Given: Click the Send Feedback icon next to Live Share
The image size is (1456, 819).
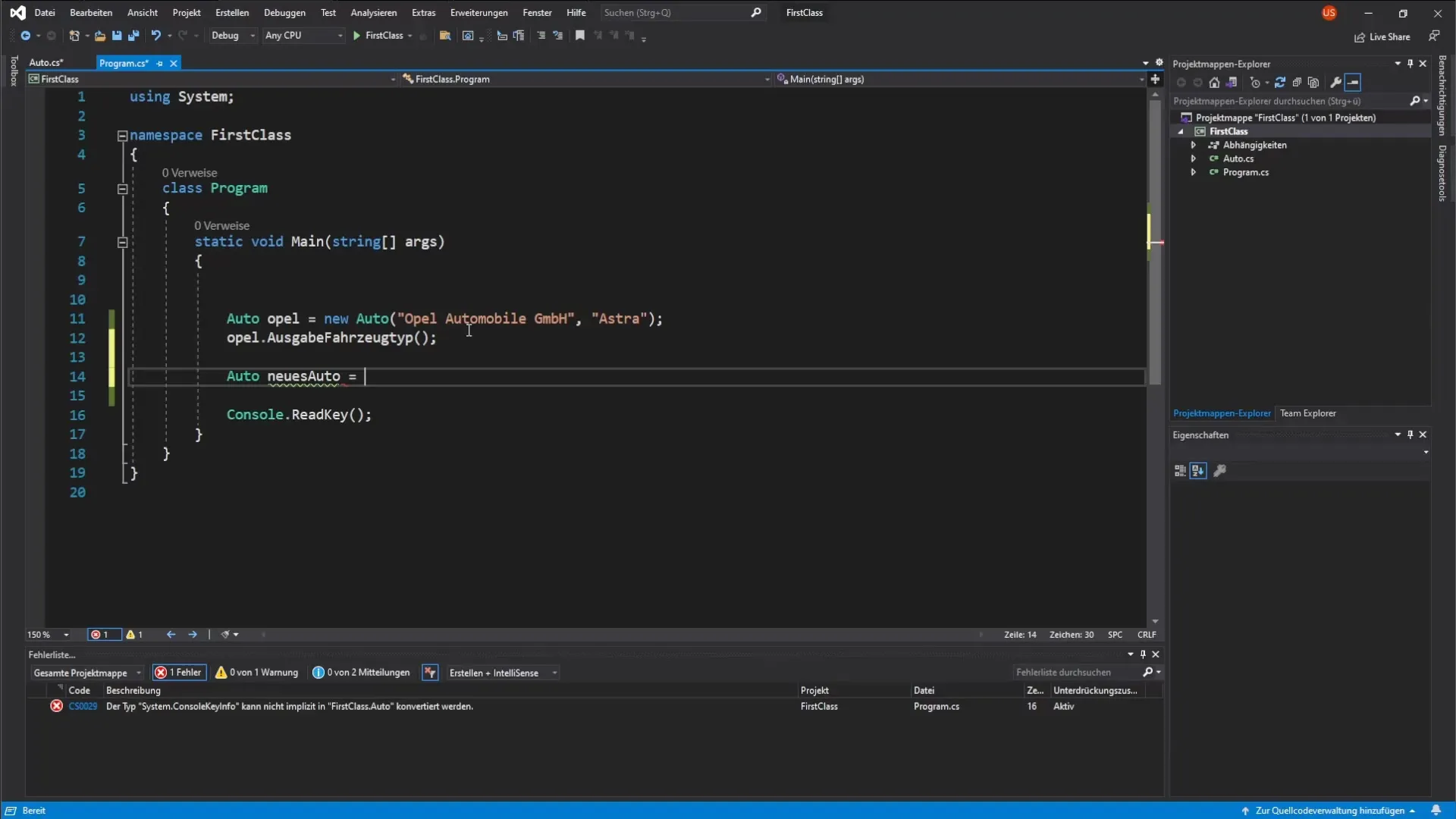Looking at the screenshot, I should tap(1434, 36).
